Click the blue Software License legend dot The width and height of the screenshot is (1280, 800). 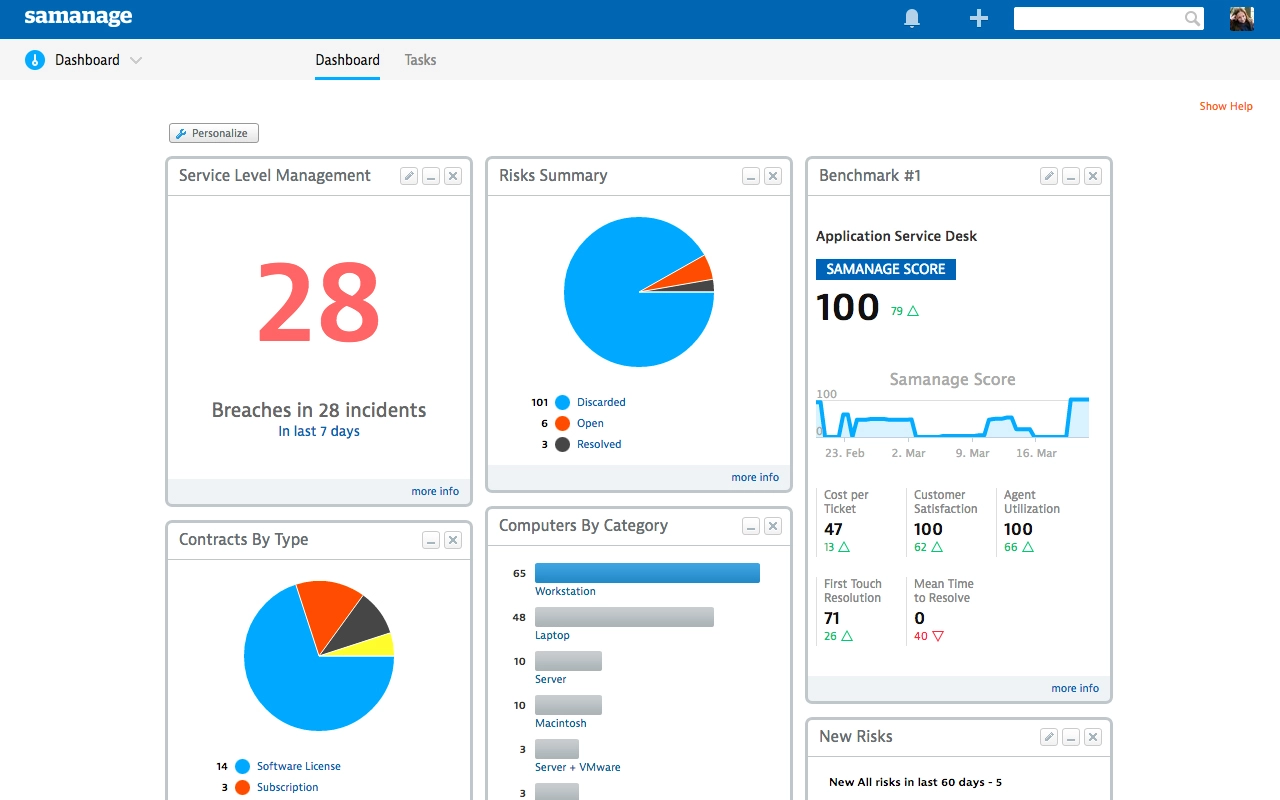coord(242,766)
